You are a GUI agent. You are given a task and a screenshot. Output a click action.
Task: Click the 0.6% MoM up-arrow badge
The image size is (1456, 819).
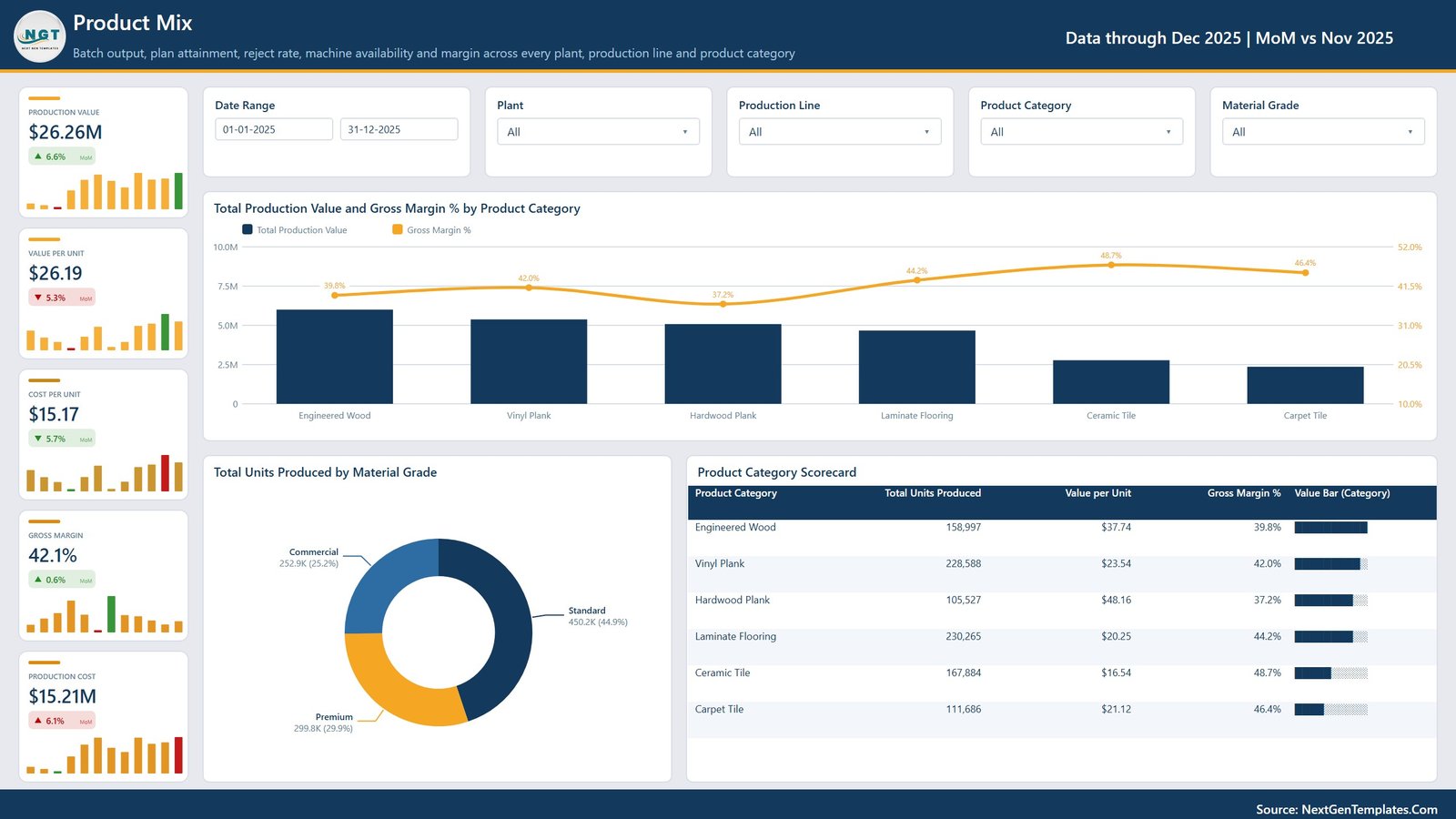click(62, 580)
